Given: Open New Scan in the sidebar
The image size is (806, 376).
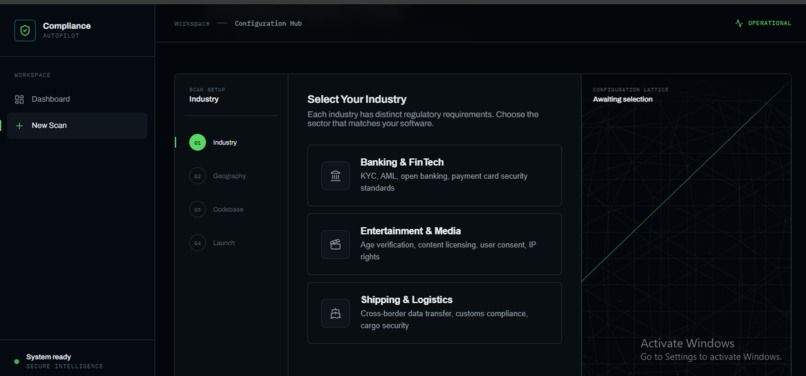Looking at the screenshot, I should [x=77, y=126].
